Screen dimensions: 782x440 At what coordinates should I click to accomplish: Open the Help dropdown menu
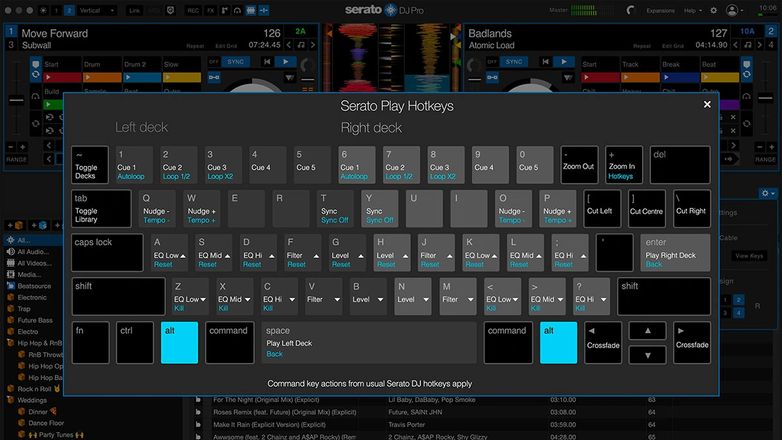[693, 10]
